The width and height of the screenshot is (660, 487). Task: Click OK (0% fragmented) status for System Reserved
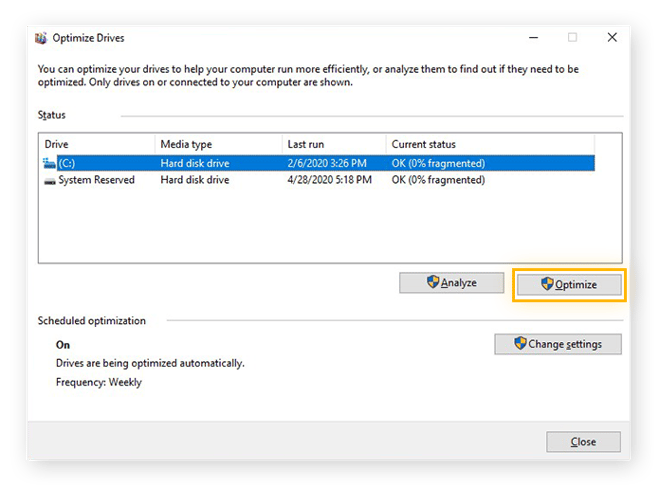(438, 180)
